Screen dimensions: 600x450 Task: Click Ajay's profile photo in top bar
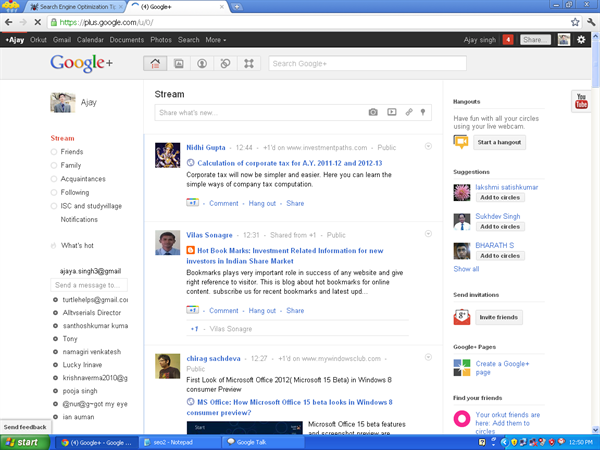point(563,39)
